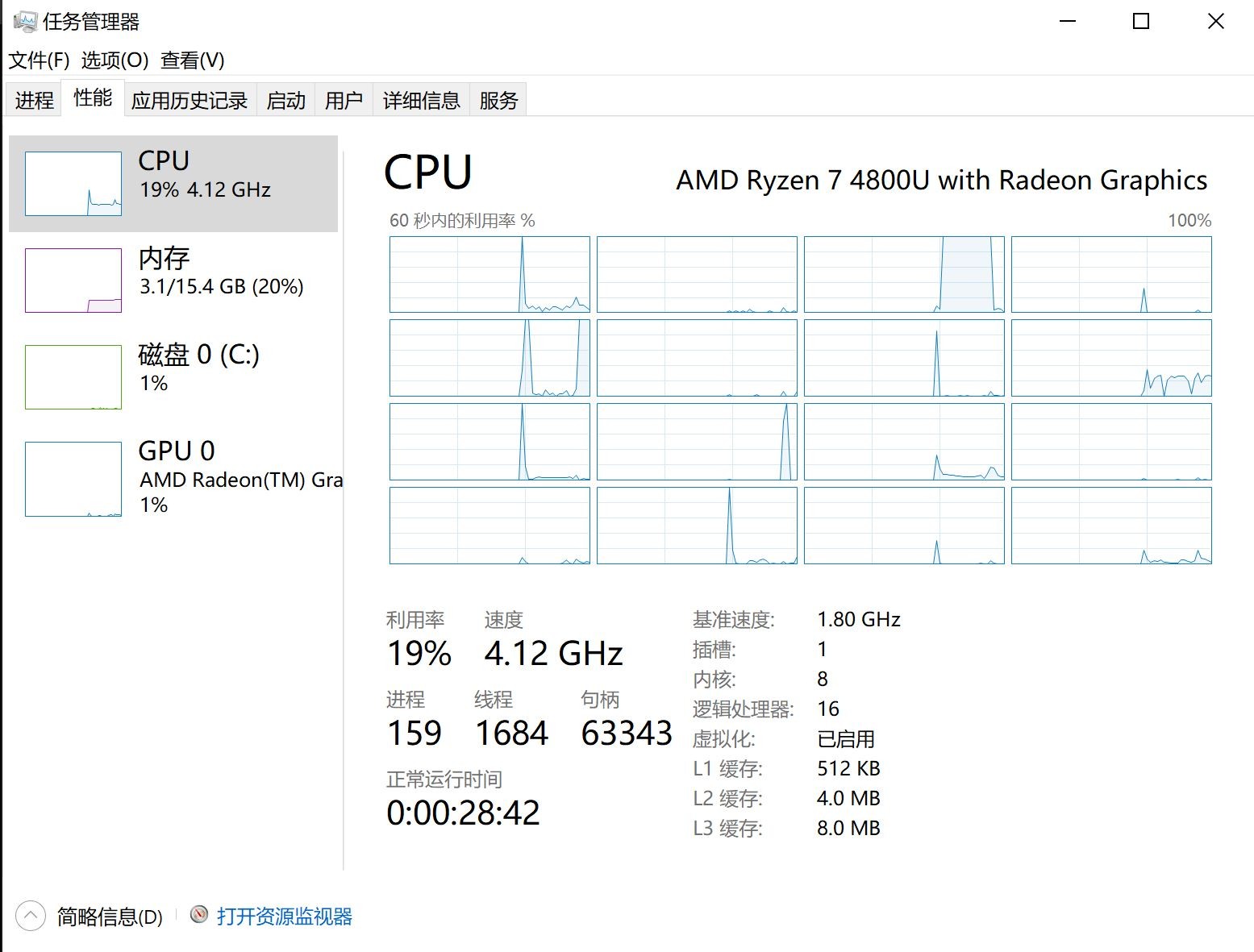Switch to the 进程 tab
Viewport: 1254px width, 952px height.
point(34,101)
